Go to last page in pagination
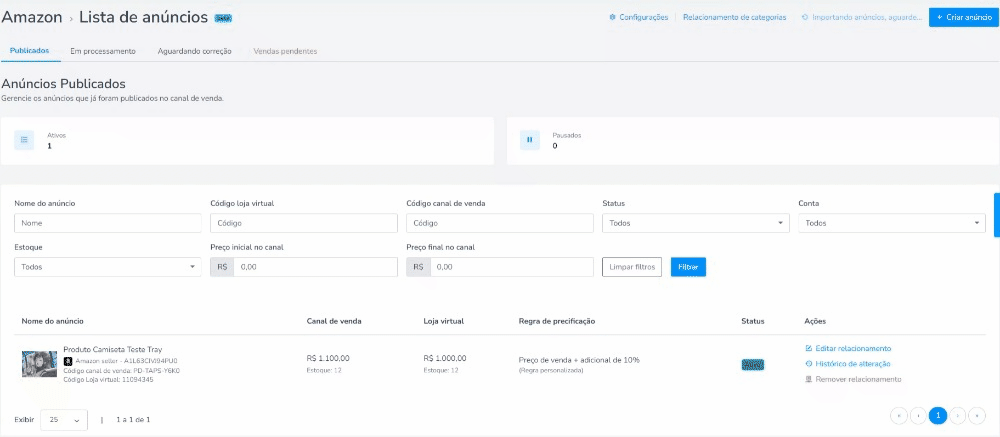1000x437 pixels. [x=977, y=416]
